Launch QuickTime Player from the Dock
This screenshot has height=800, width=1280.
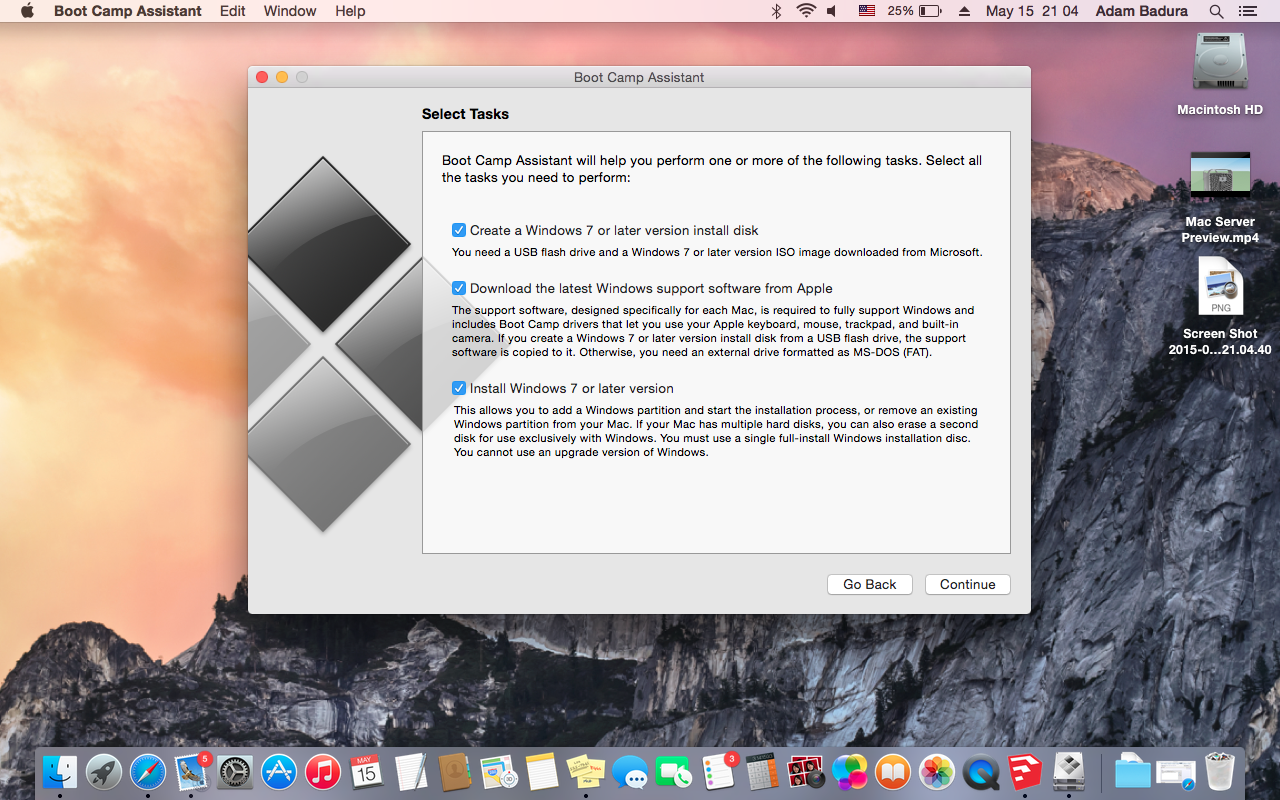click(981, 772)
